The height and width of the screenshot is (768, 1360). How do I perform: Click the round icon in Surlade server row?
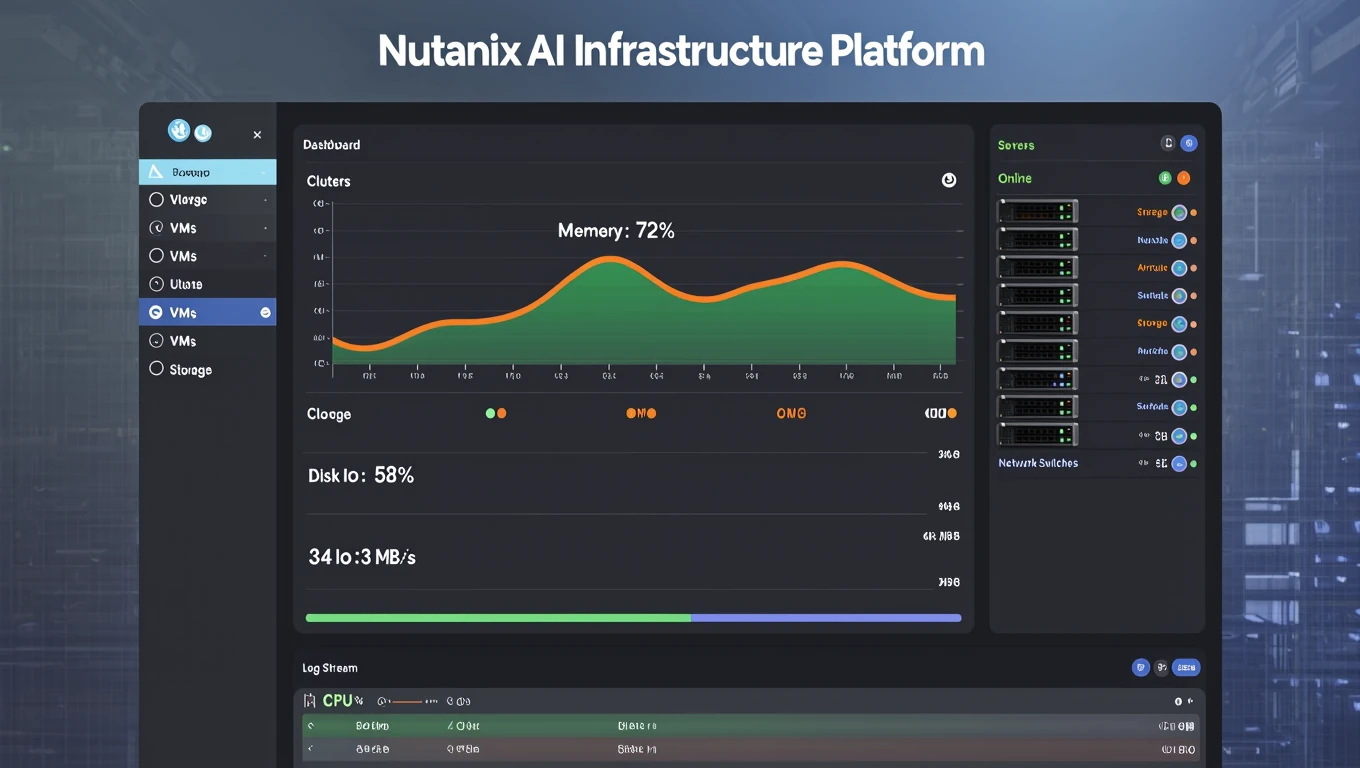[x=1179, y=408]
